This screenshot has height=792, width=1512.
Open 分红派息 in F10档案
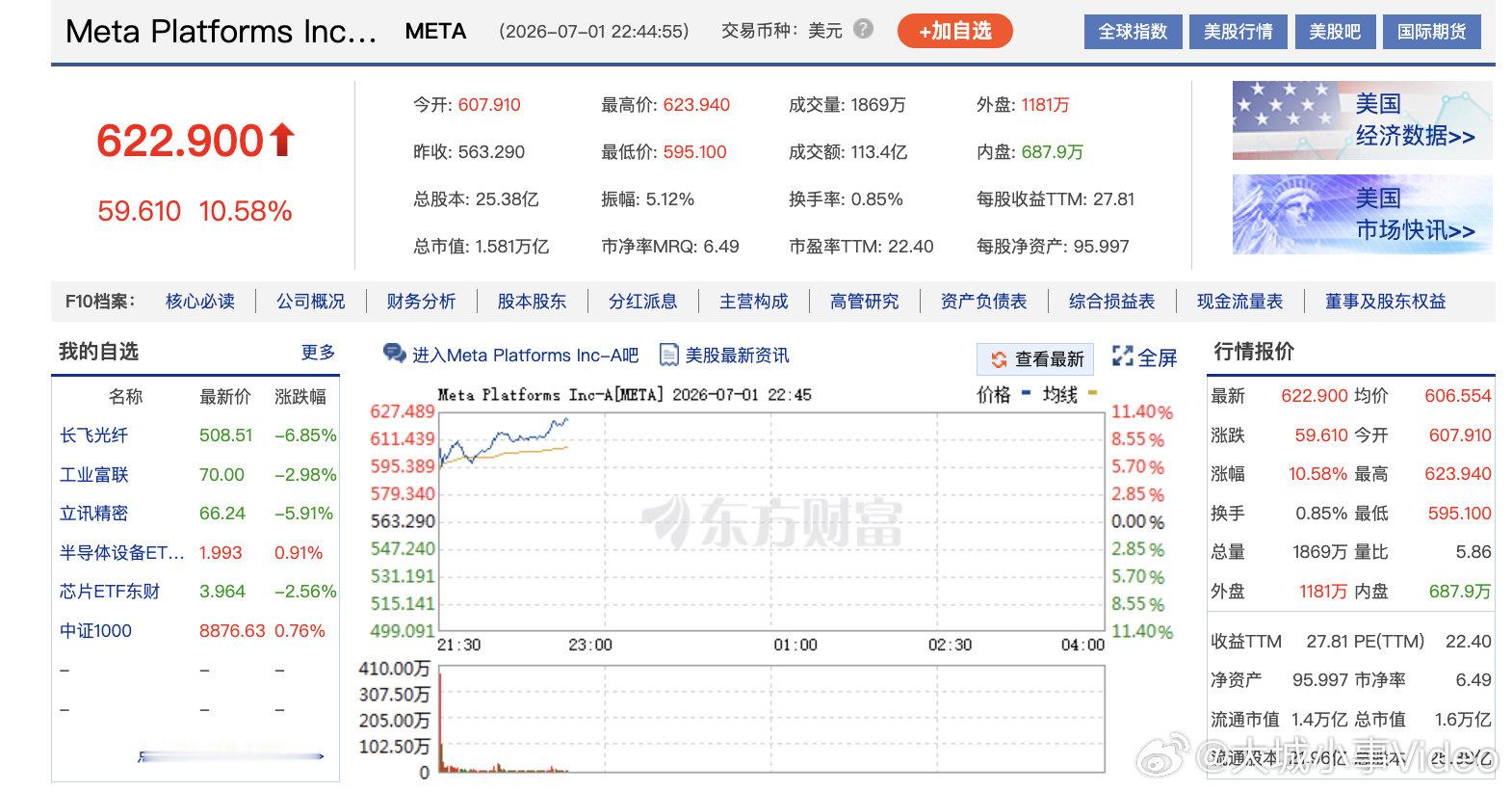point(642,302)
